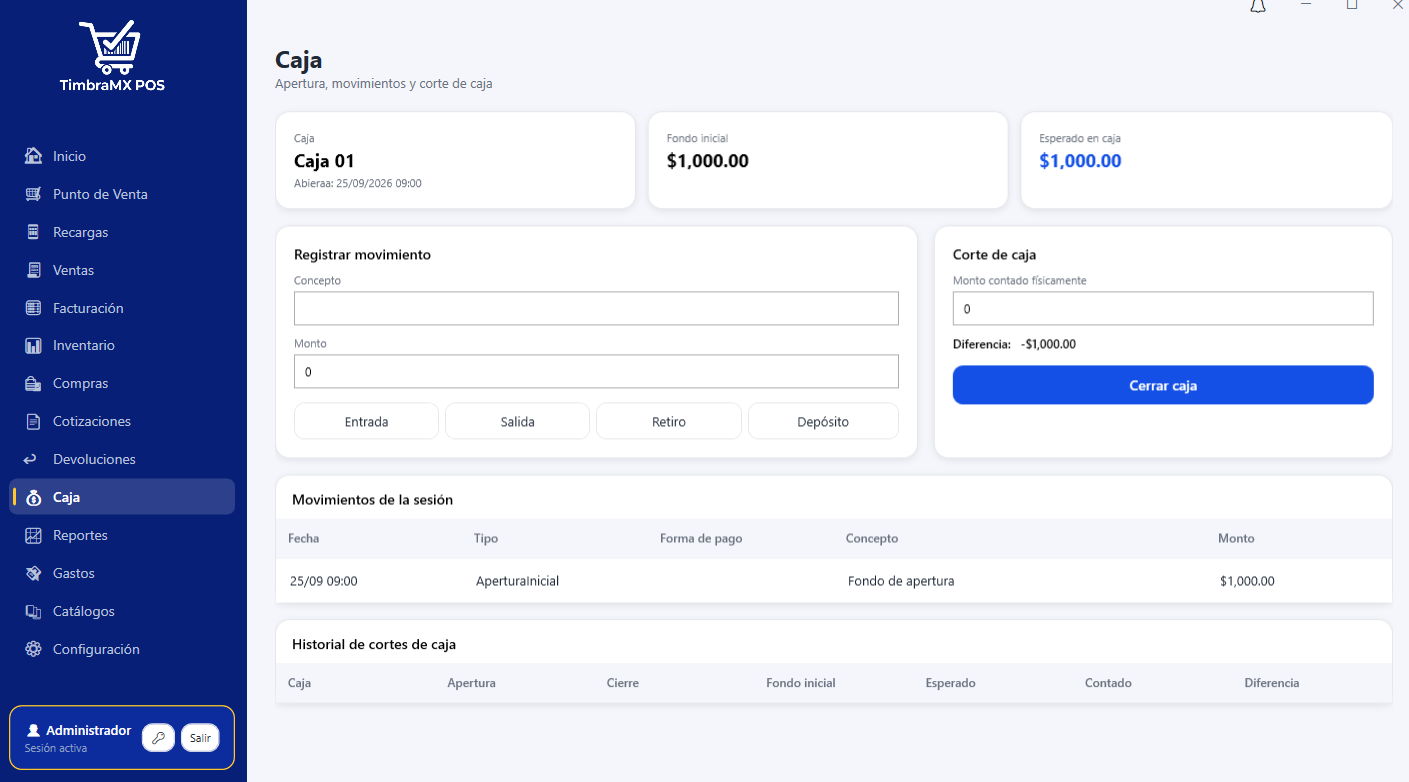Open Inventario from the sidebar

point(122,345)
